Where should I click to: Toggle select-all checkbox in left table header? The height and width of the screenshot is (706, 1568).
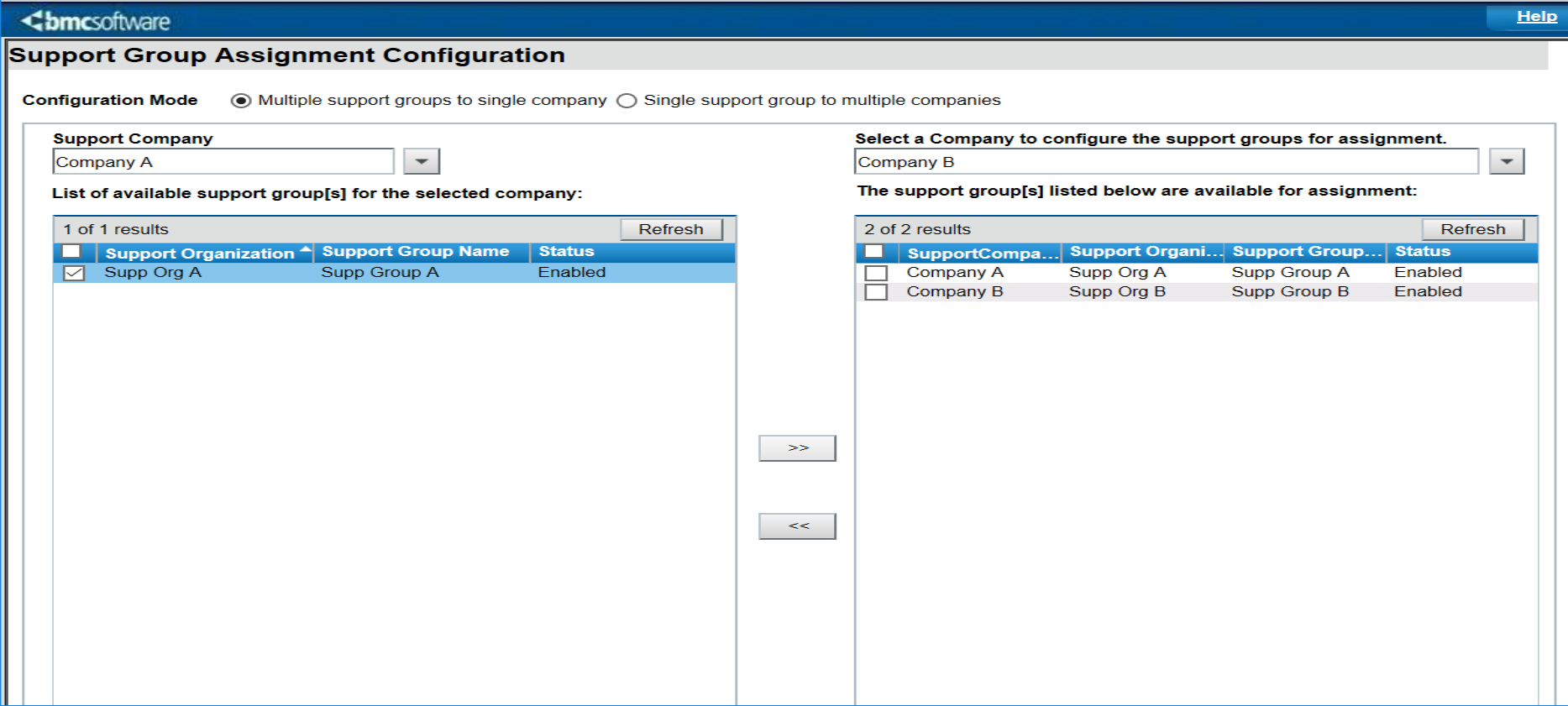(x=71, y=252)
